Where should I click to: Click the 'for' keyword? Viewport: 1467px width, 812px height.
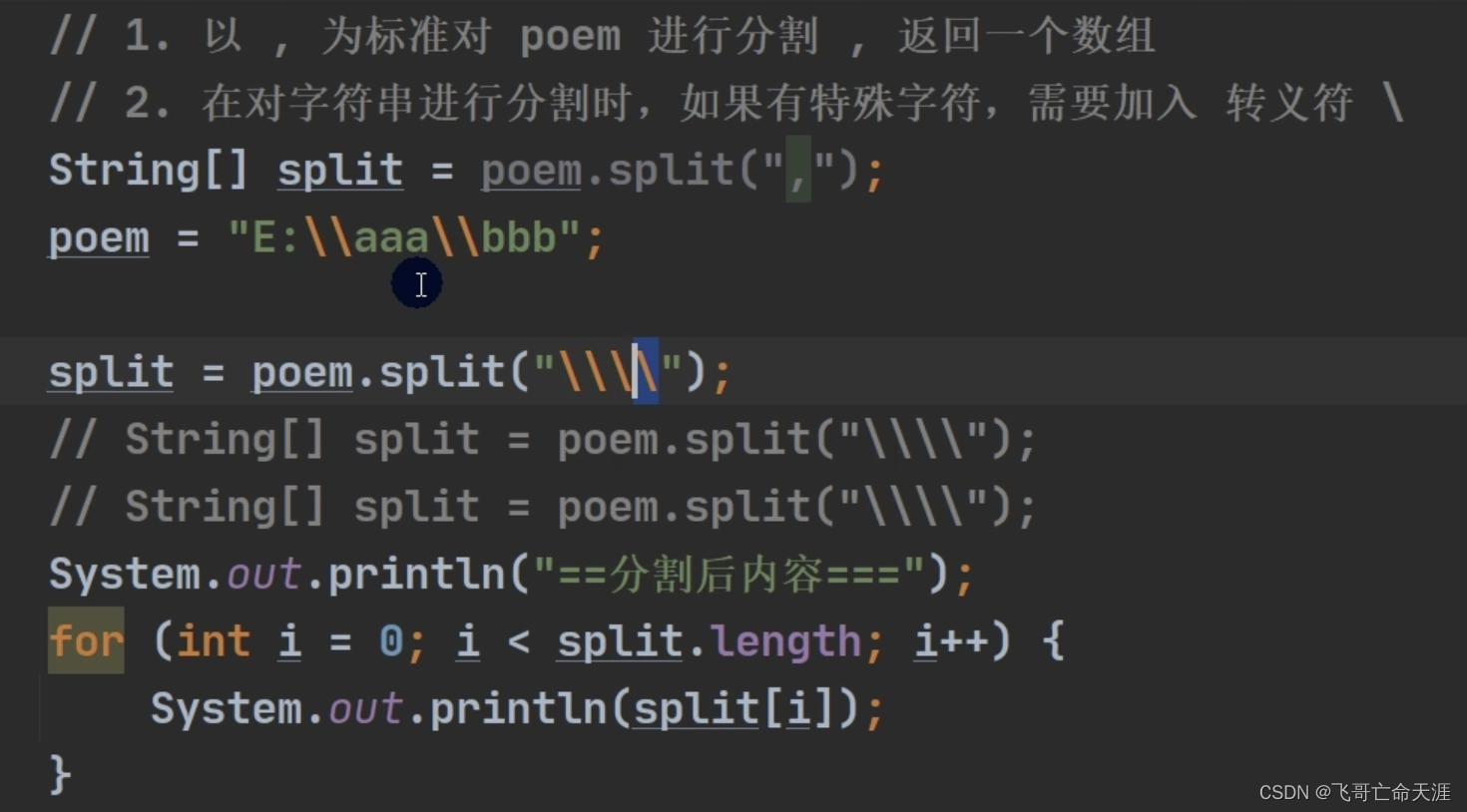pyautogui.click(x=87, y=640)
